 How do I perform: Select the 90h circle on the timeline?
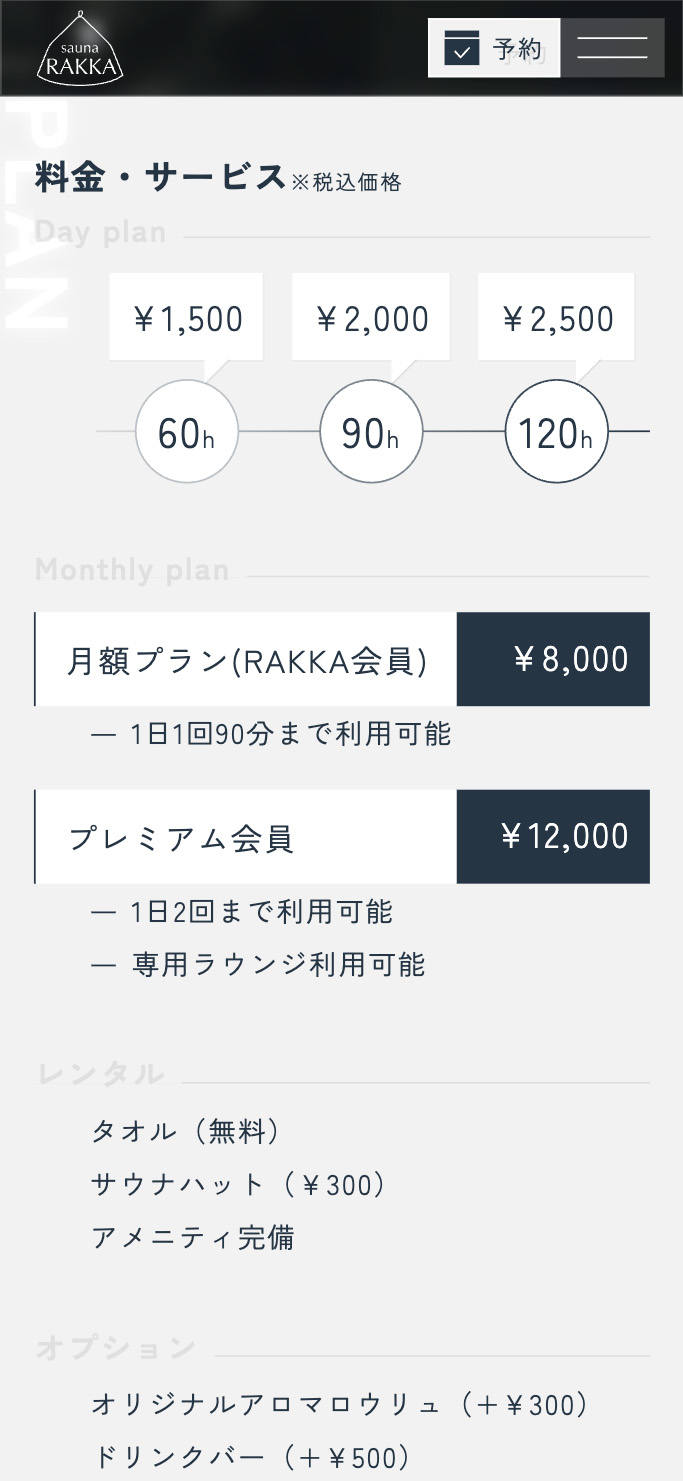[371, 431]
